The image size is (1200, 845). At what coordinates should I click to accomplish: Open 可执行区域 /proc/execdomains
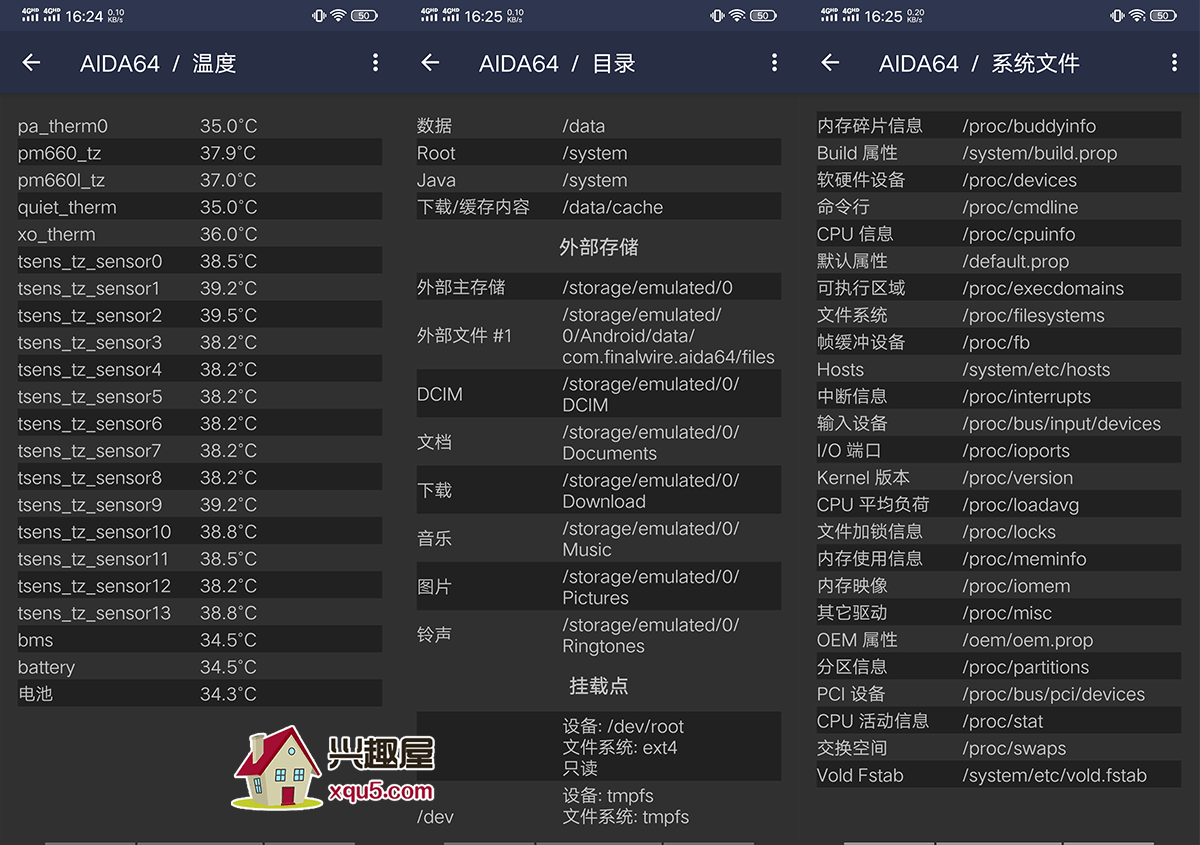[x=999, y=288]
